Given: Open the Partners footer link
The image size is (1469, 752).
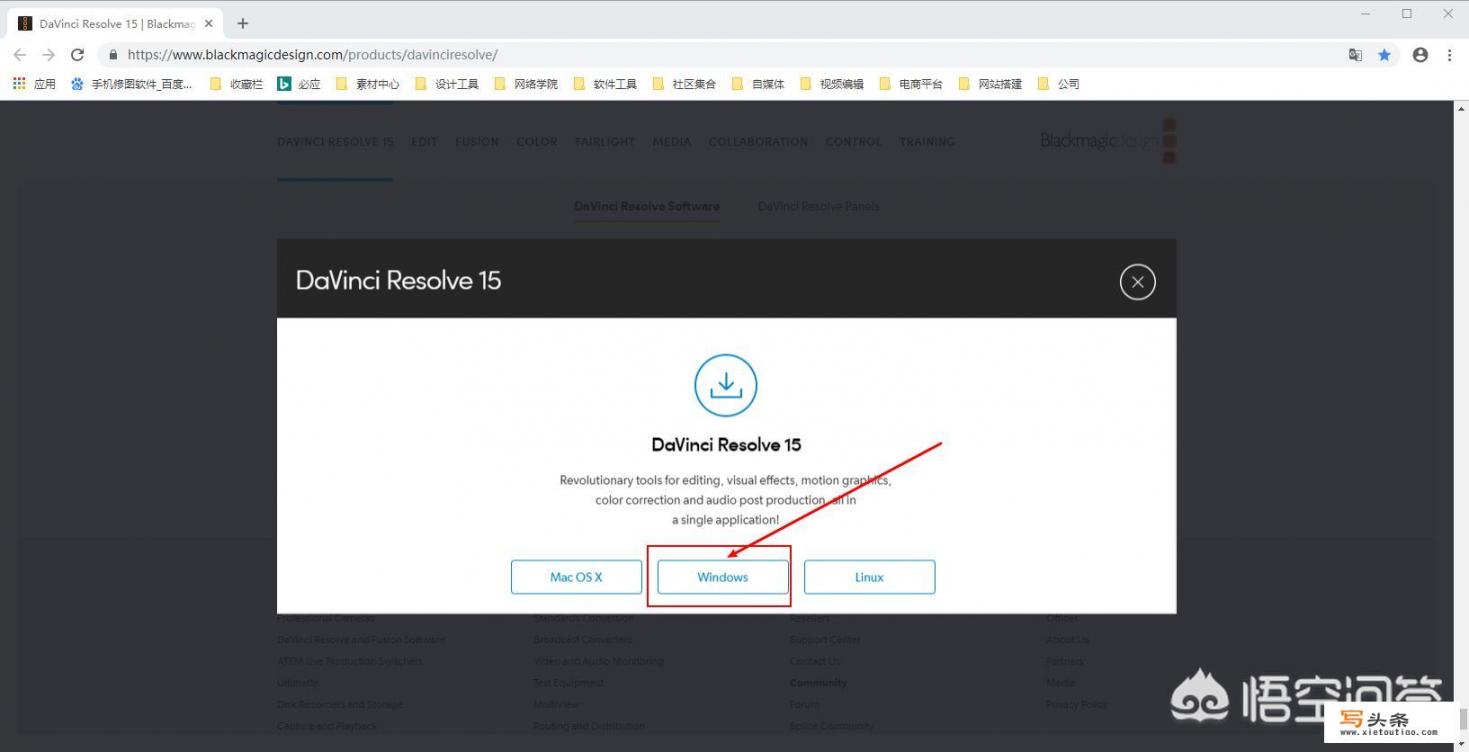Looking at the screenshot, I should coord(1065,661).
